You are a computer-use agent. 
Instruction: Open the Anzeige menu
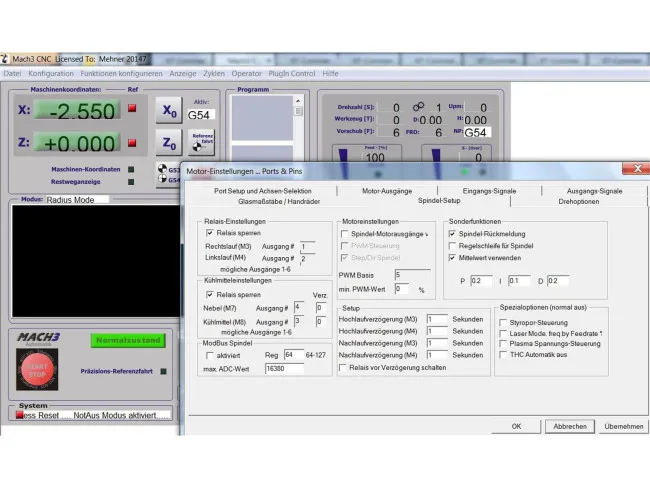pyautogui.click(x=182, y=73)
